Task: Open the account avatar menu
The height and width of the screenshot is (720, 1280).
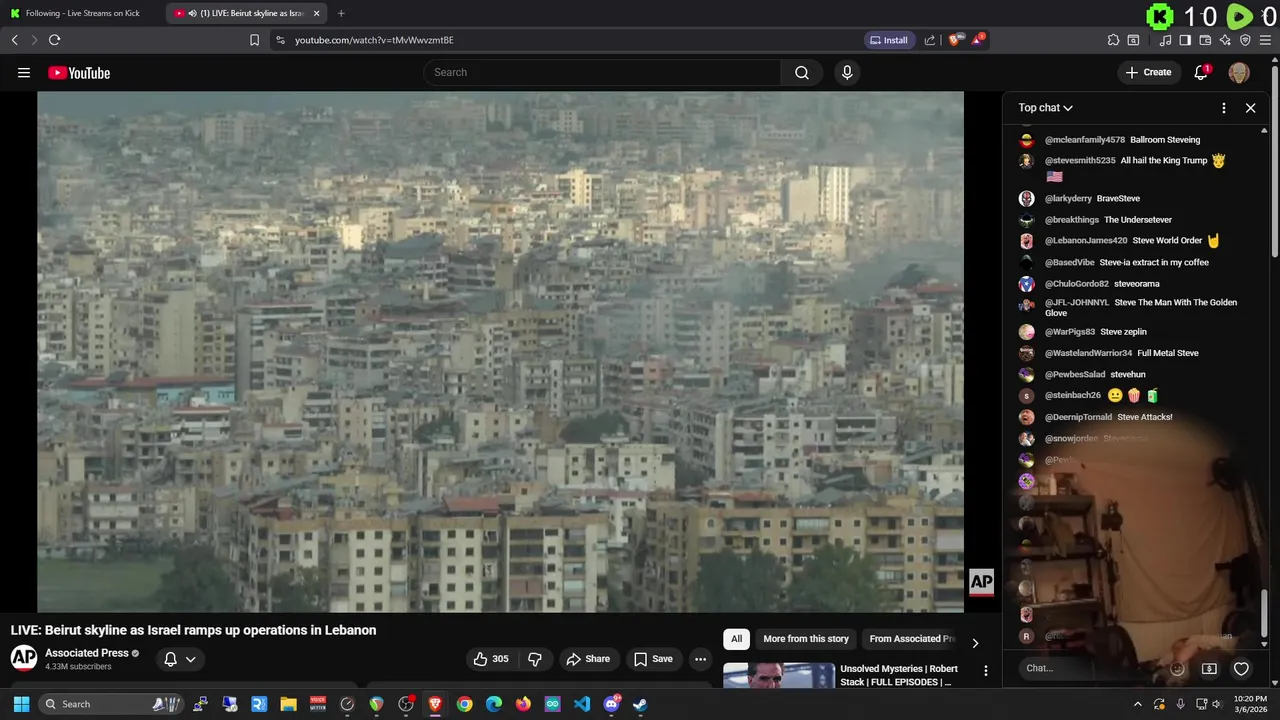Action: pos(1239,72)
